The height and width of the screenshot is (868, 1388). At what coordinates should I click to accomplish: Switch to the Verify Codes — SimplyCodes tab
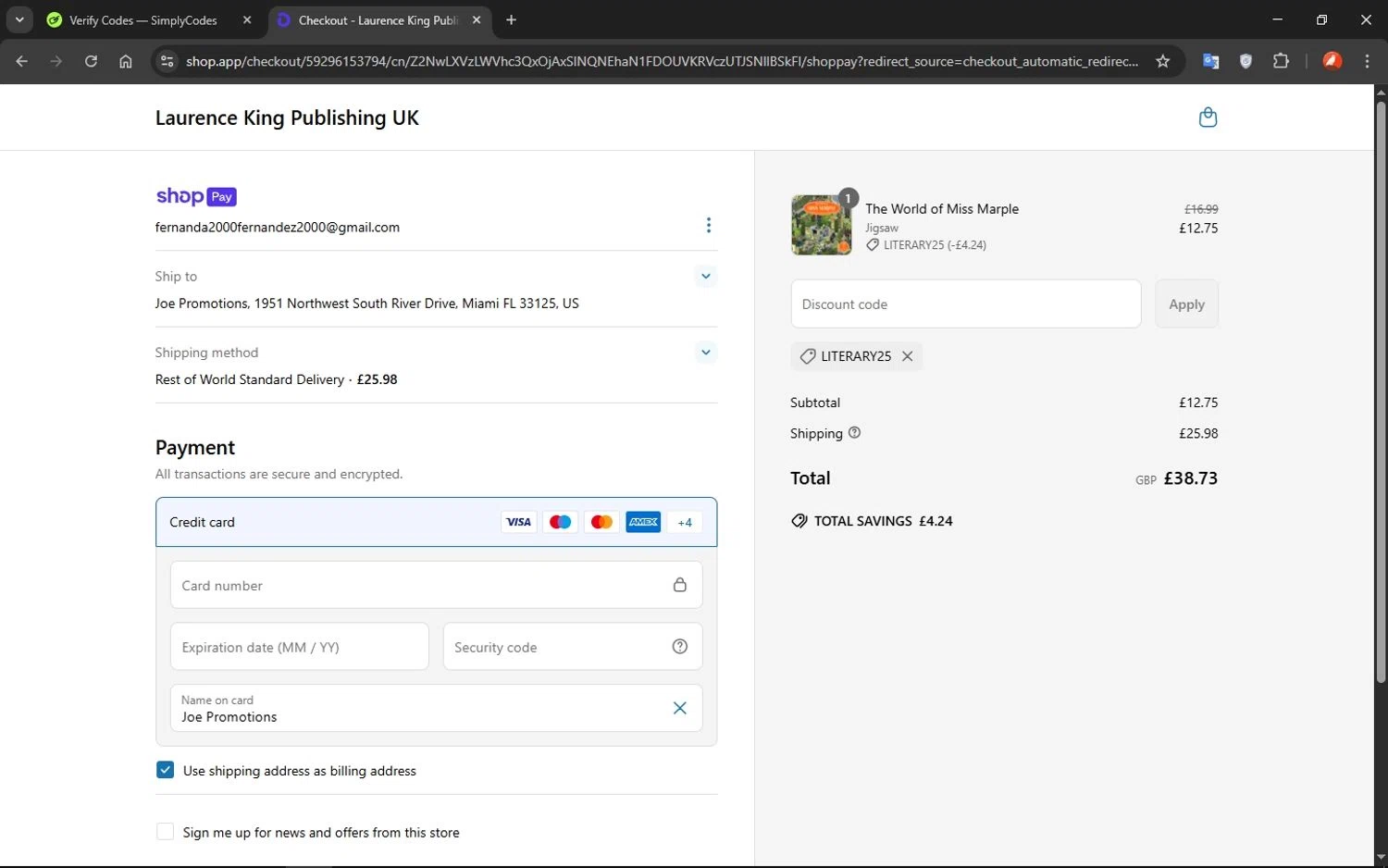(x=143, y=19)
